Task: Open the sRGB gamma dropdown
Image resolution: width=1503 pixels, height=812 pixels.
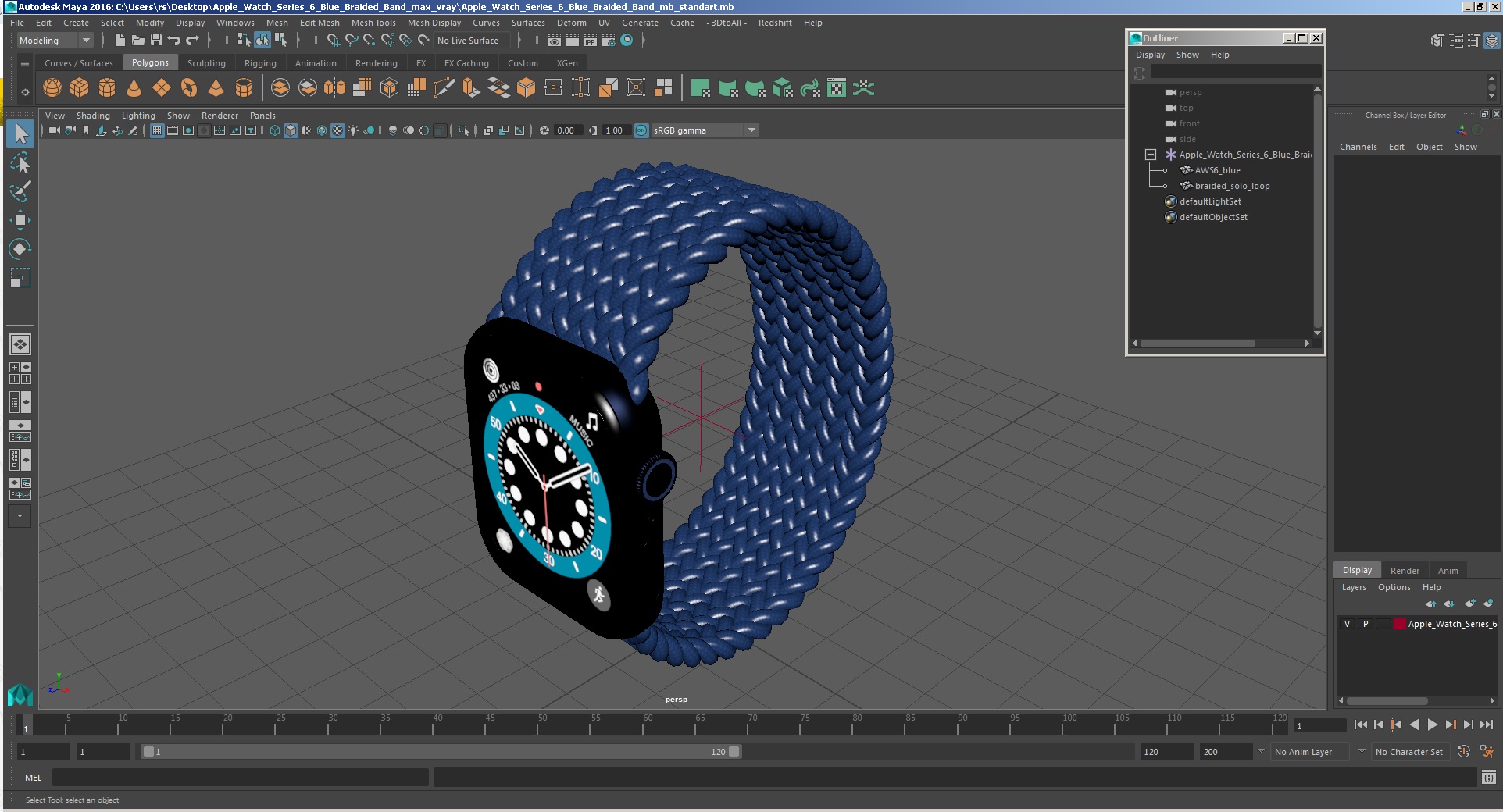Action: (x=704, y=130)
